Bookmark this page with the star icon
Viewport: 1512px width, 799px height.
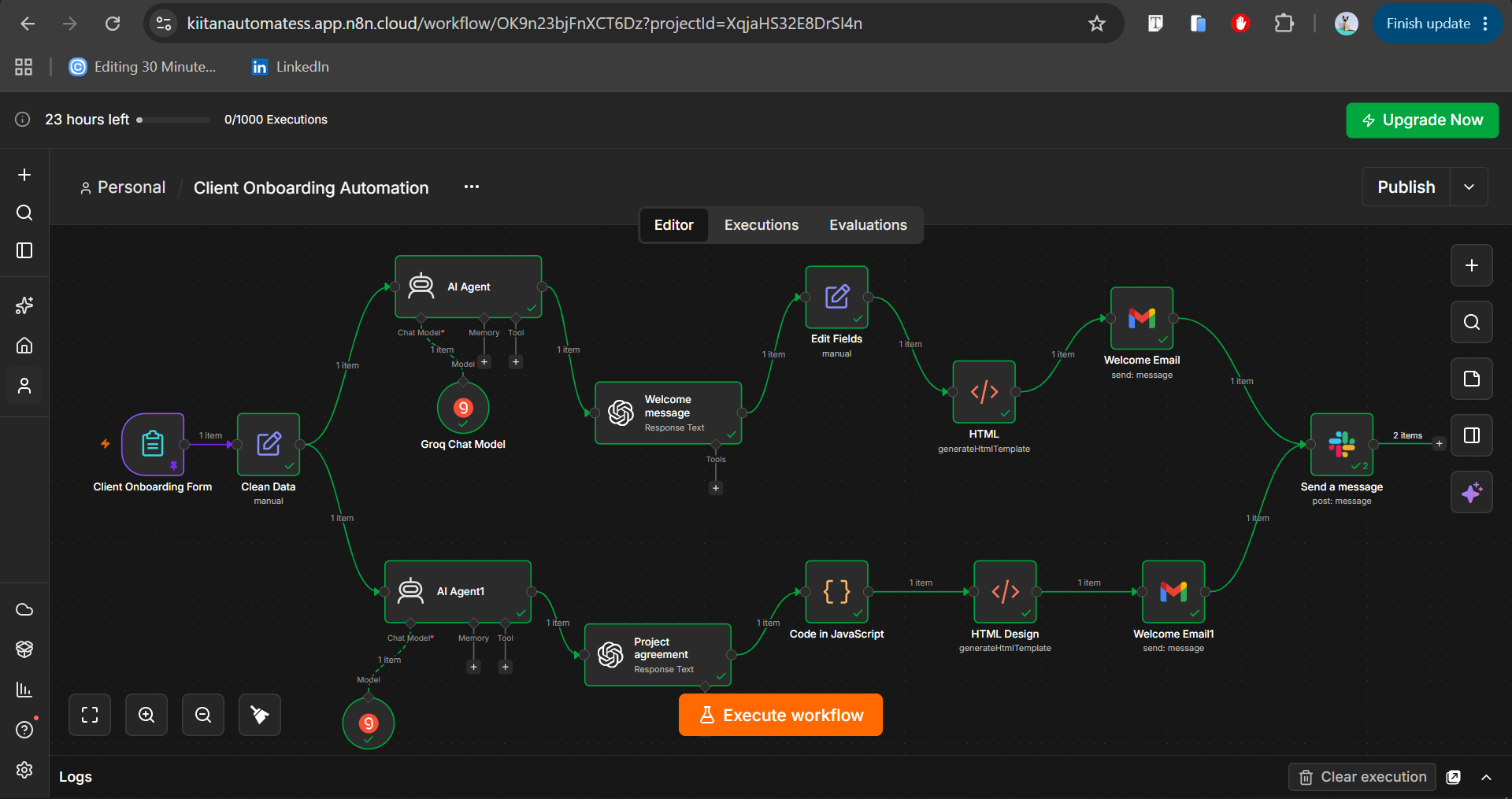(1097, 24)
